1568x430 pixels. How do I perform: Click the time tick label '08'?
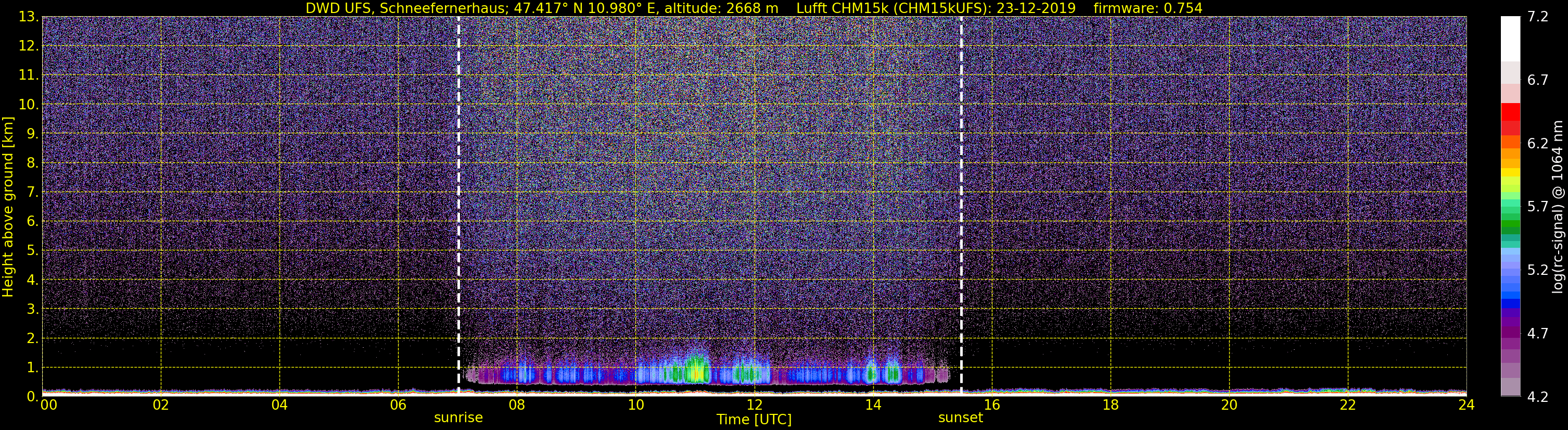point(517,406)
